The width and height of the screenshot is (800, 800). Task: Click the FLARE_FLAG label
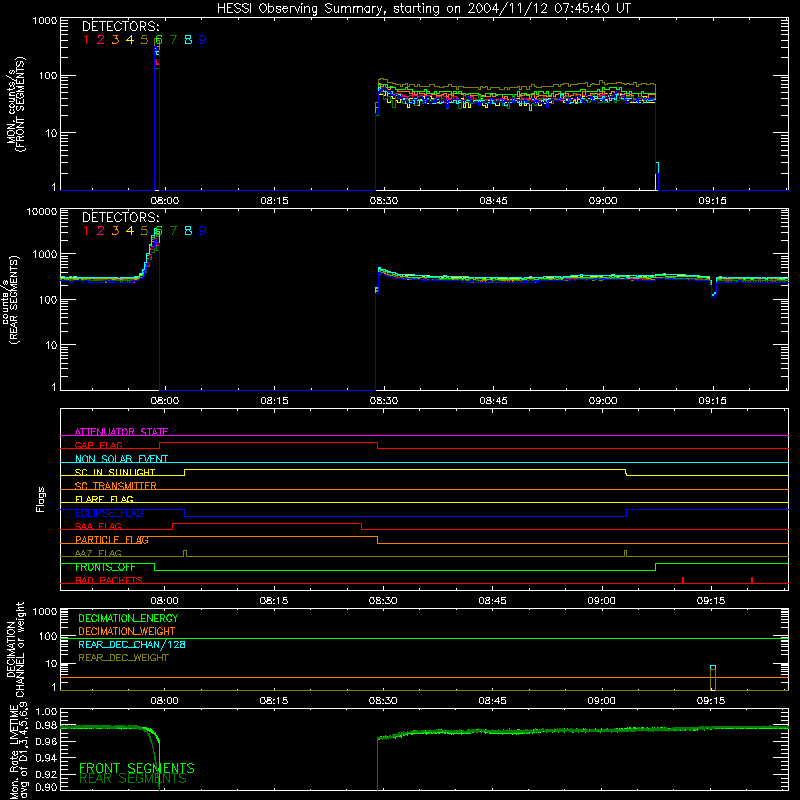(104, 499)
